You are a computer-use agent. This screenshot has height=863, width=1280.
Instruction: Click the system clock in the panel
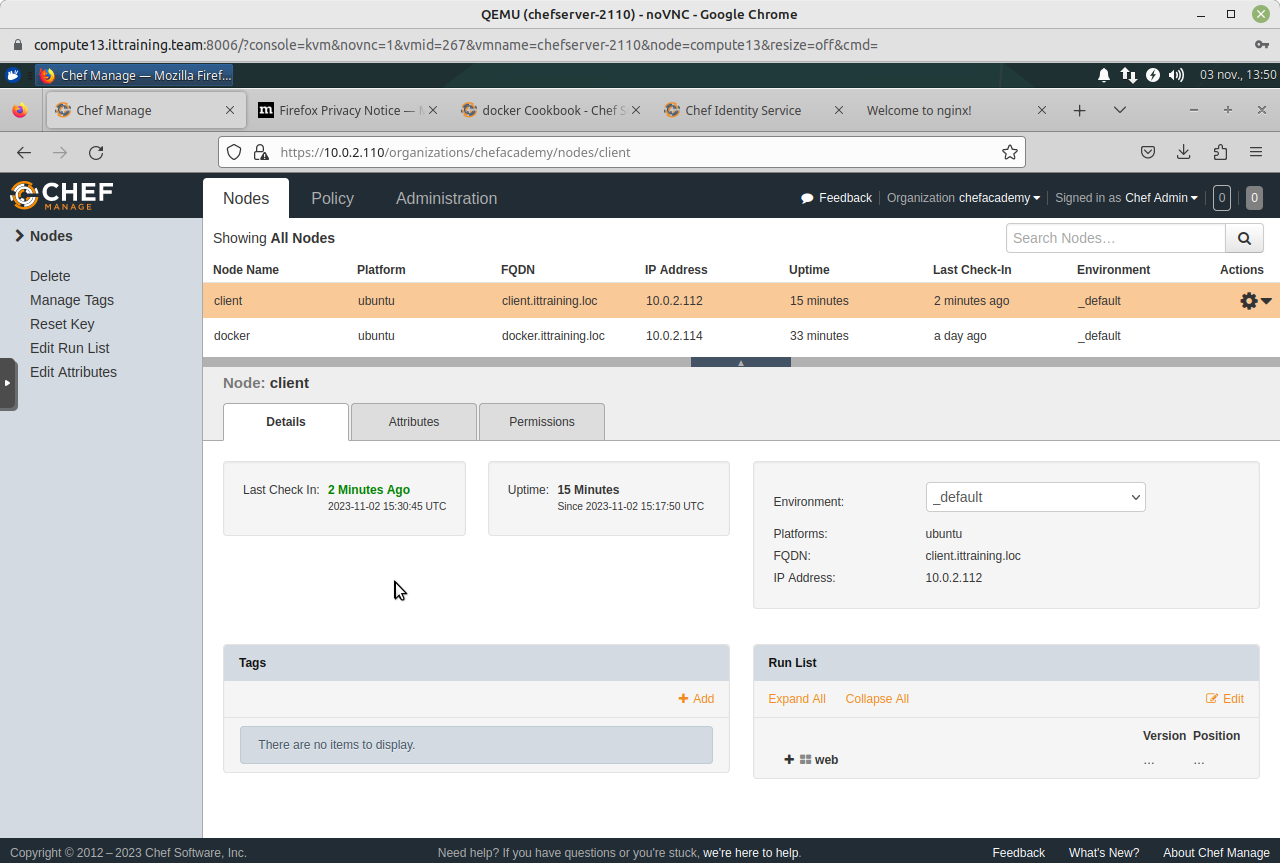click(1238, 75)
